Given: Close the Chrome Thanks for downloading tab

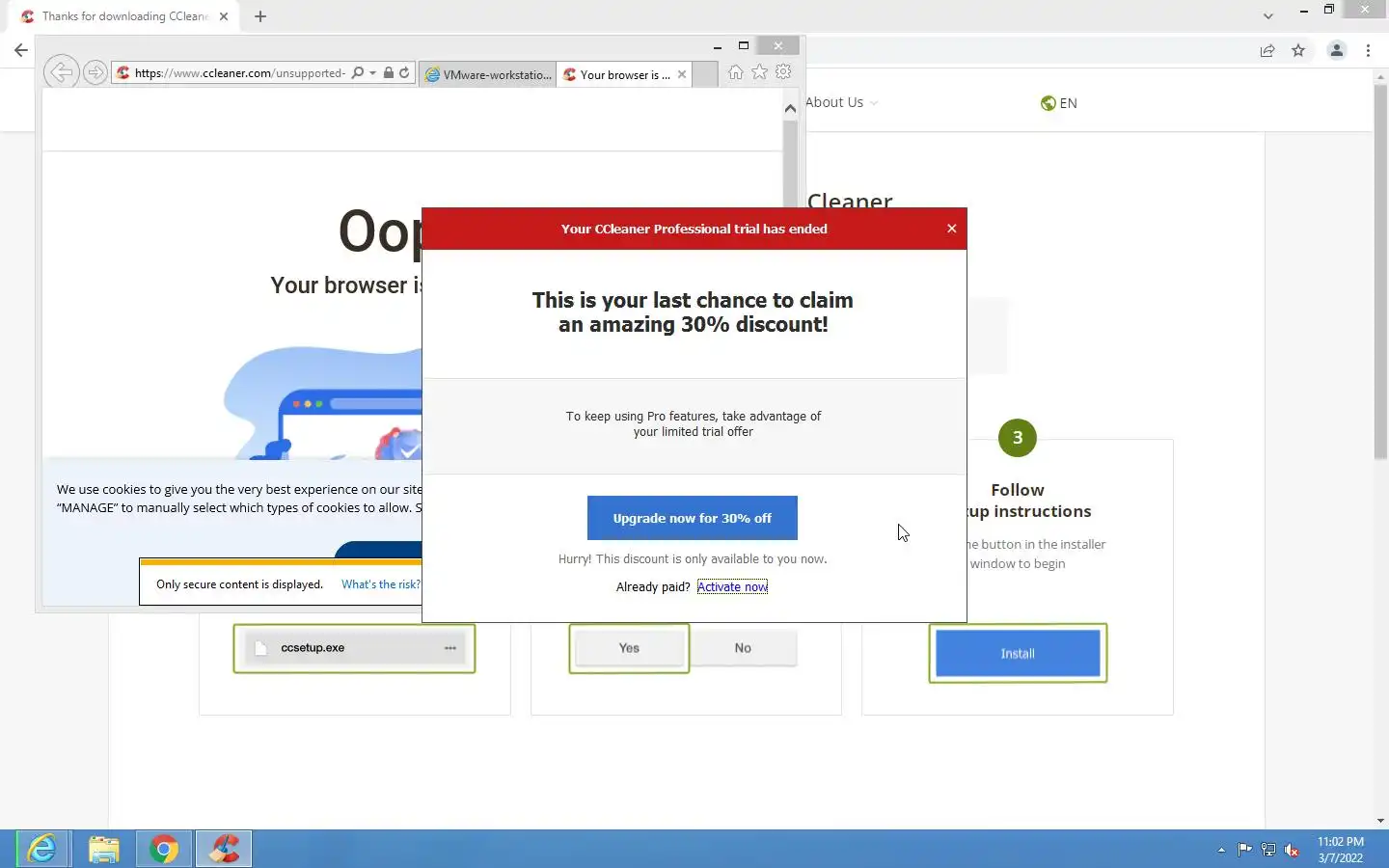Looking at the screenshot, I should 224,16.
